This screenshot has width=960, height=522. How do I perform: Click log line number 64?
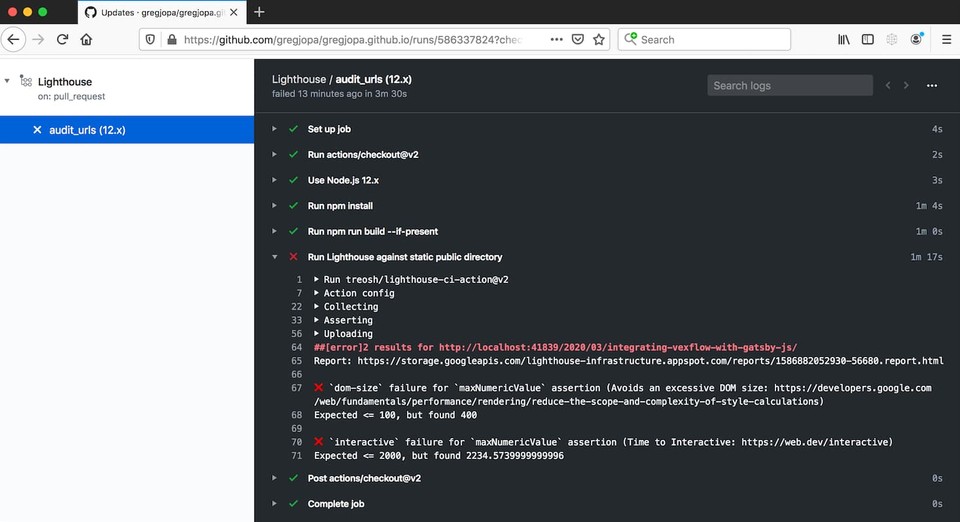(297, 347)
